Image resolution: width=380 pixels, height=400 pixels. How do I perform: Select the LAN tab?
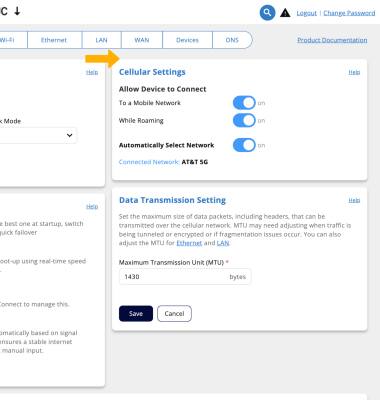[x=102, y=40]
